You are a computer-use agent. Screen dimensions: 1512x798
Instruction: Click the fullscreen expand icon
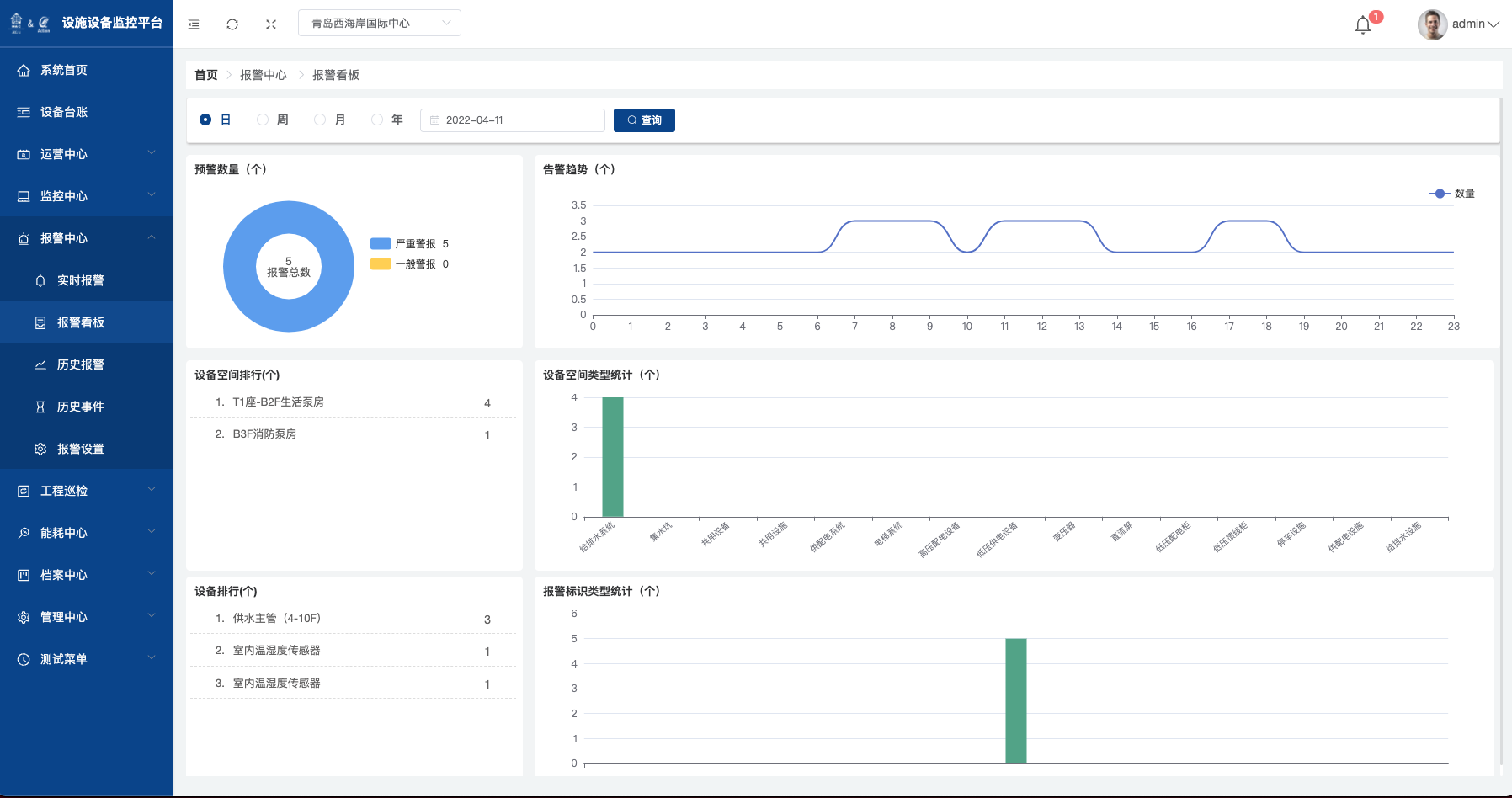(271, 24)
